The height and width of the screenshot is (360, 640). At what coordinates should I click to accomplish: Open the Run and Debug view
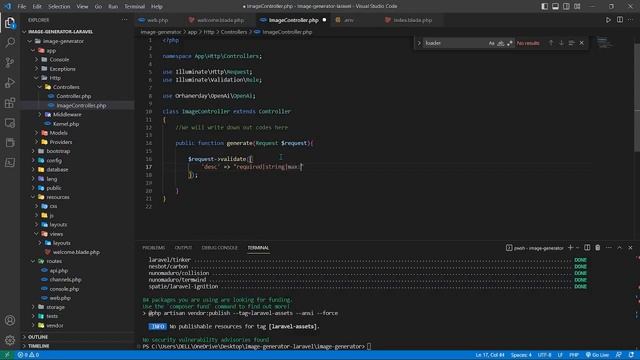click(x=10, y=82)
